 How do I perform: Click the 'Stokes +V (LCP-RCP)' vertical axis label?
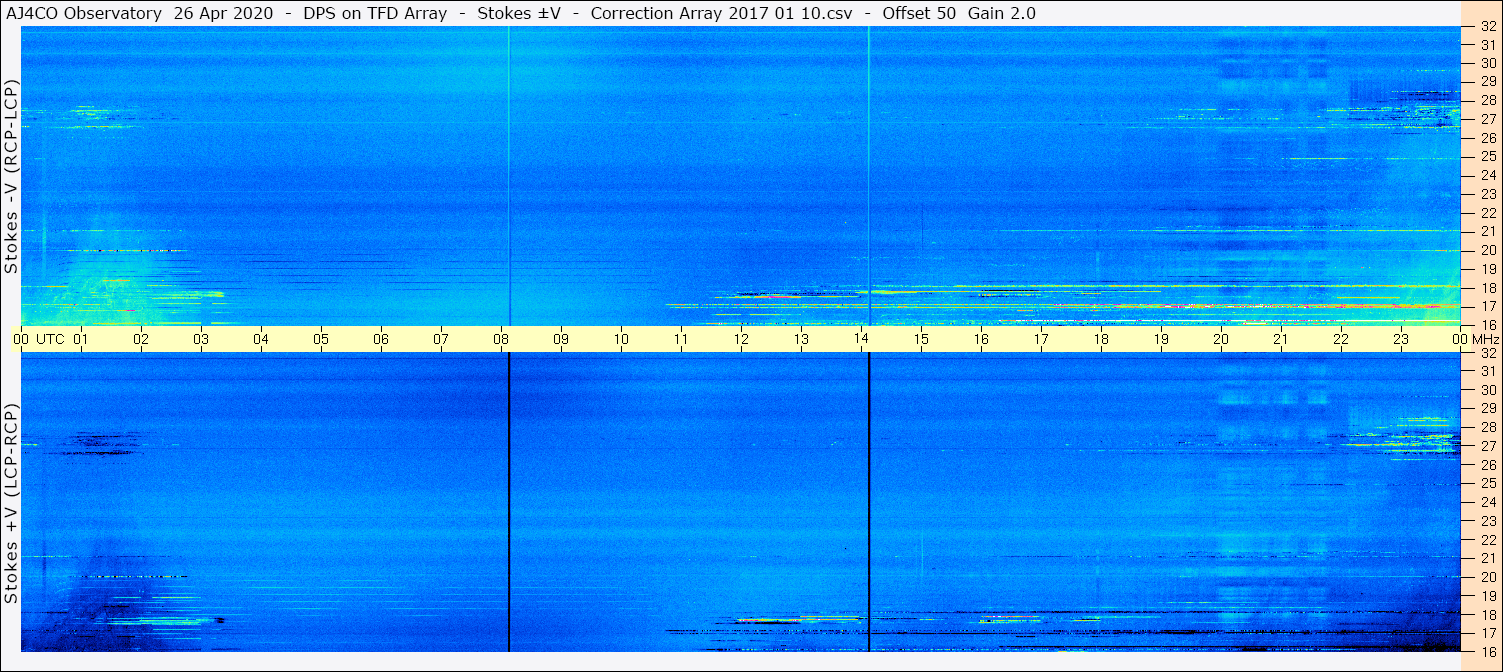pyautogui.click(x=11, y=504)
